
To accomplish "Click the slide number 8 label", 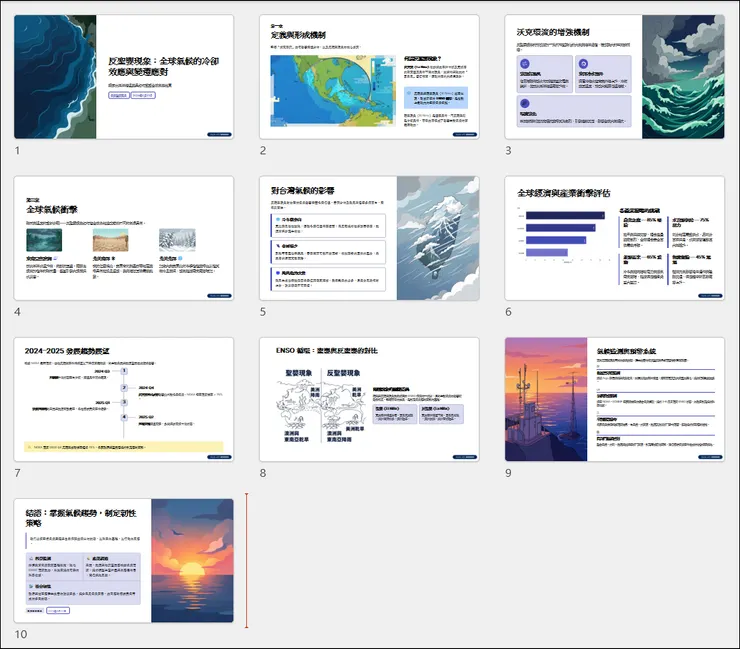I will tap(263, 473).
